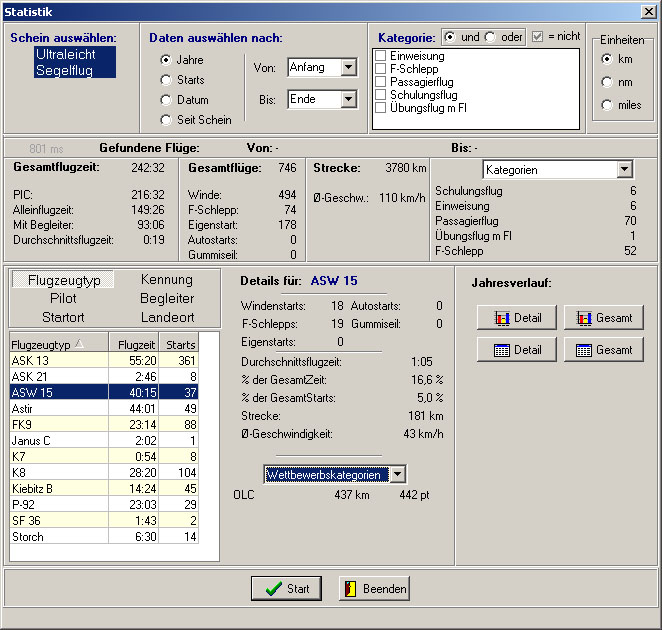Image resolution: width=662 pixels, height=630 pixels.
Task: Select the 'oder' category radio button
Action: 490,37
